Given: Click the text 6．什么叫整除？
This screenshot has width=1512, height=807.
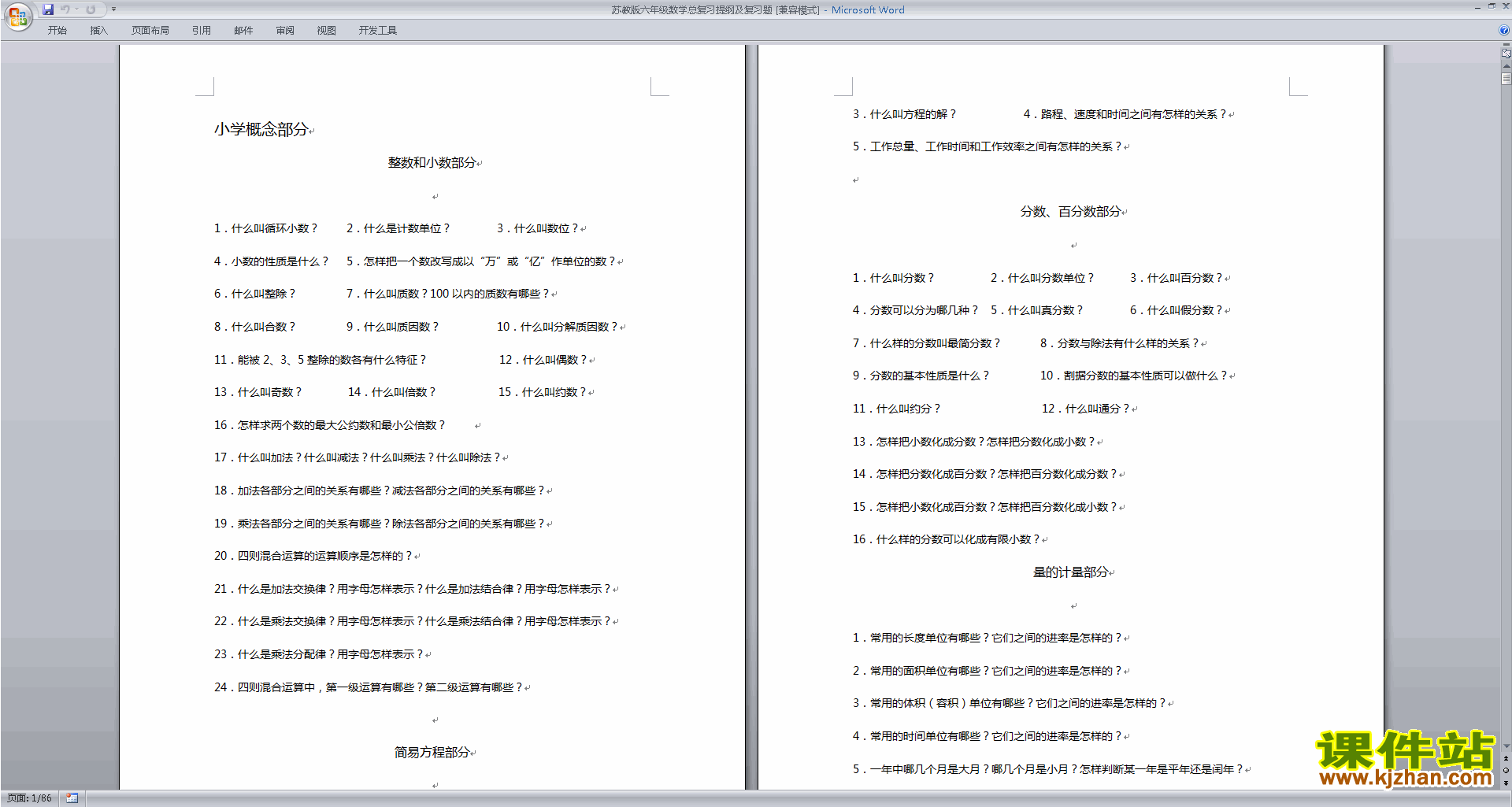Looking at the screenshot, I should click(255, 294).
